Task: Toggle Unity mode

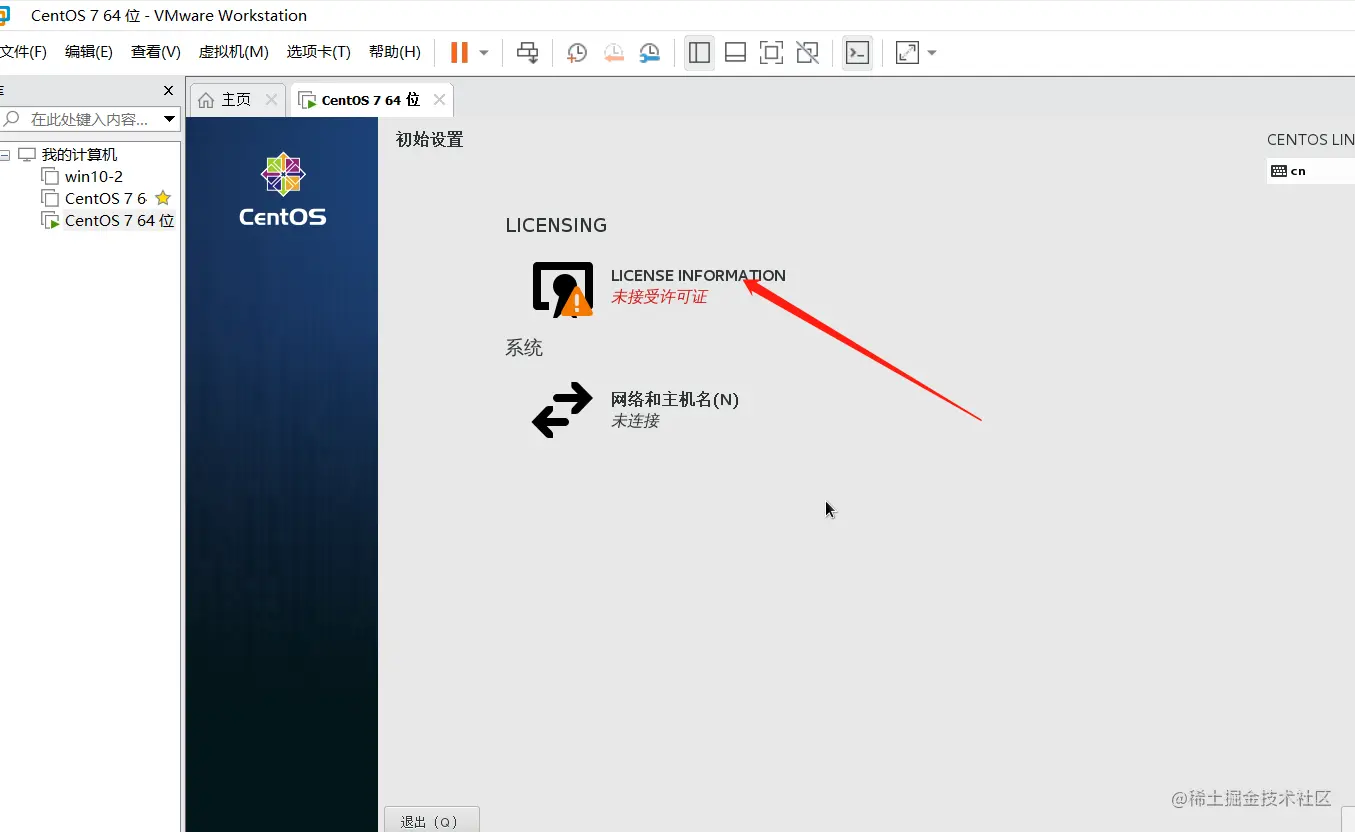Action: (807, 52)
